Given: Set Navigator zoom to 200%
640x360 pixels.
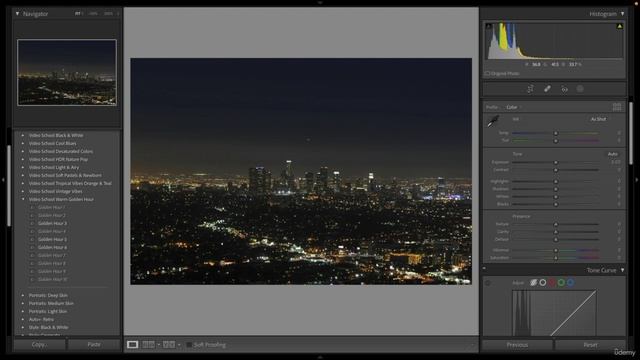Looking at the screenshot, I should pyautogui.click(x=108, y=13).
